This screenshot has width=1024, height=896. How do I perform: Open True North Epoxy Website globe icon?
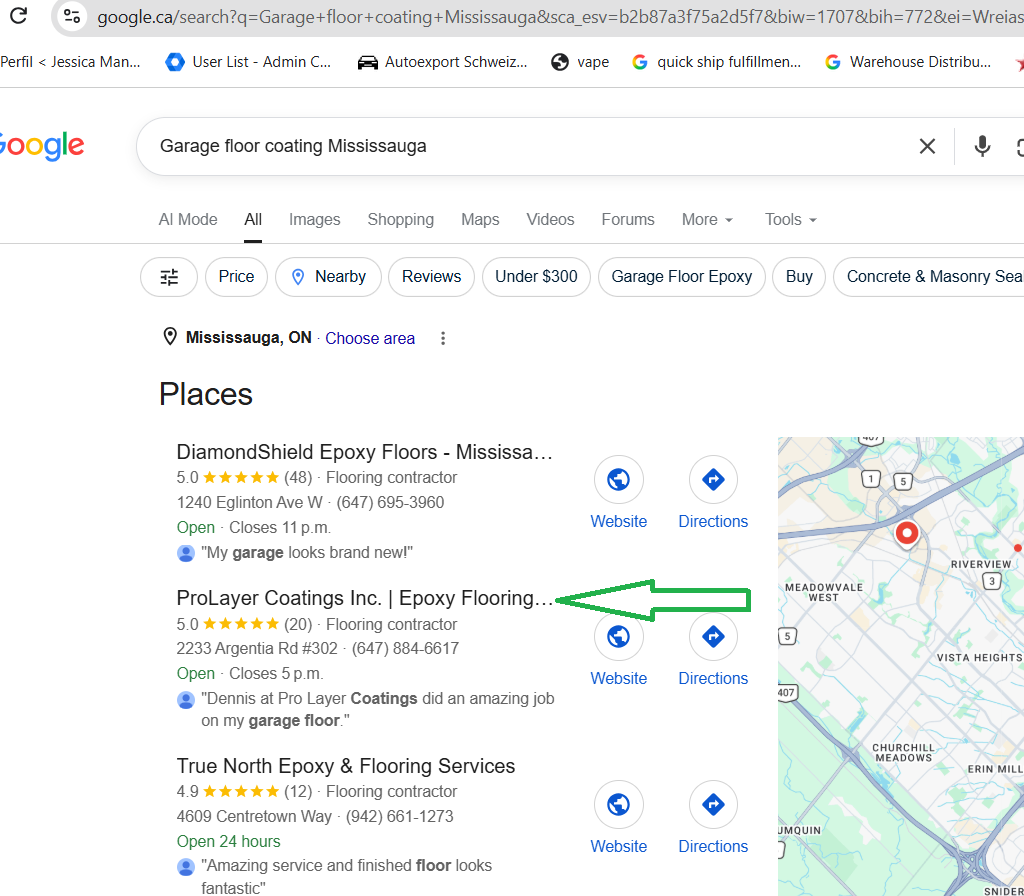pos(618,805)
